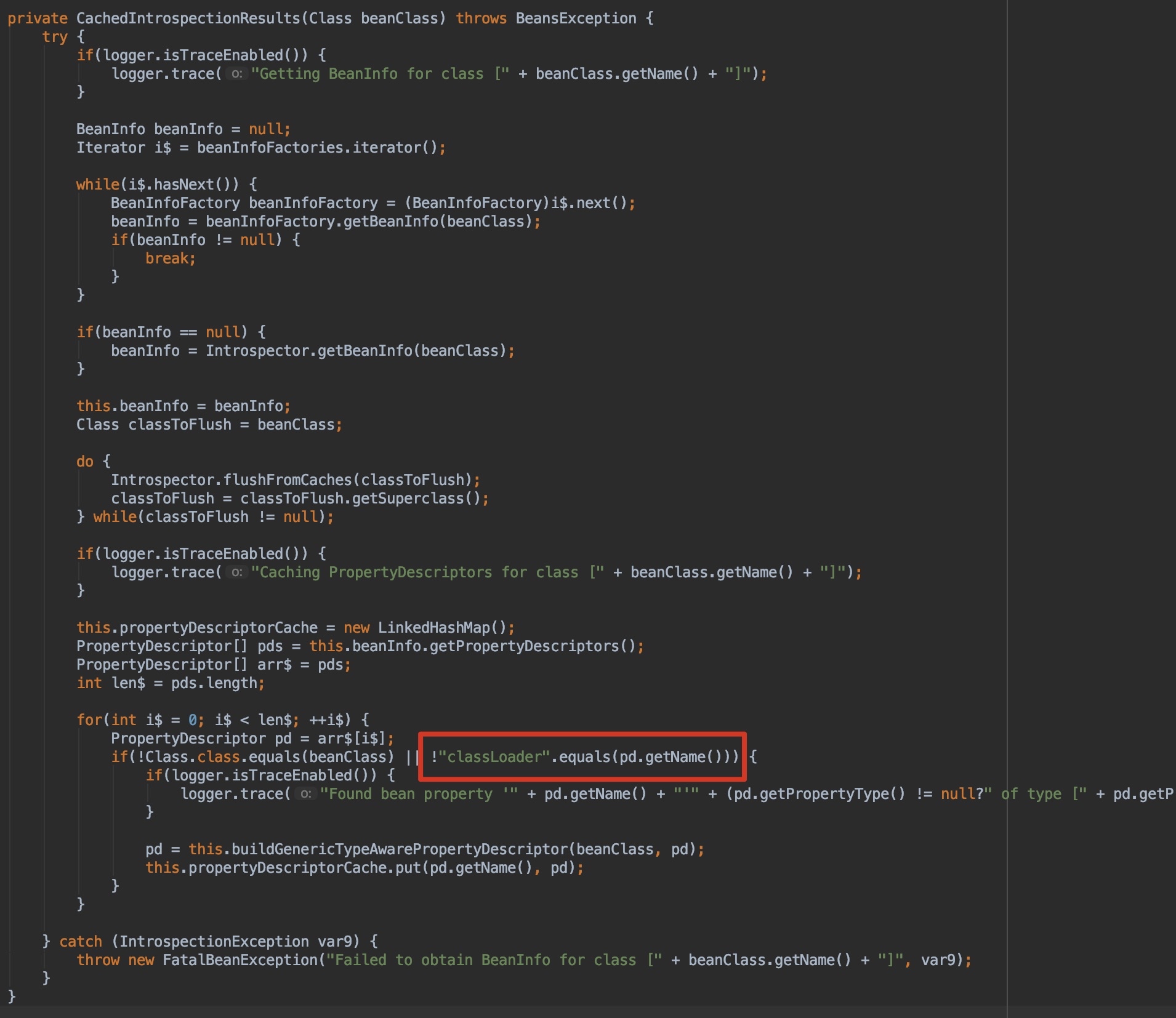Click the 'o:' parameter hint before "Found bean property" string
The image size is (1176, 1018).
click(x=305, y=794)
